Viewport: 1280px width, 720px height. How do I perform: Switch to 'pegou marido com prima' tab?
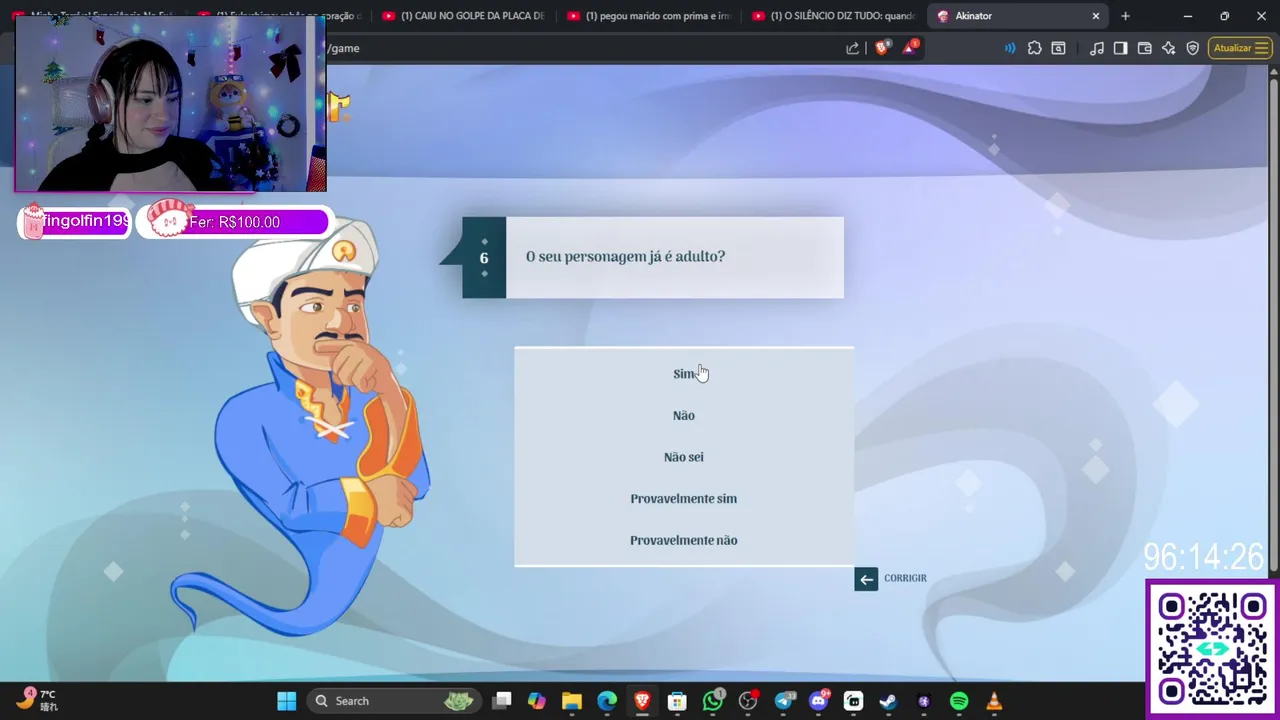click(x=648, y=16)
